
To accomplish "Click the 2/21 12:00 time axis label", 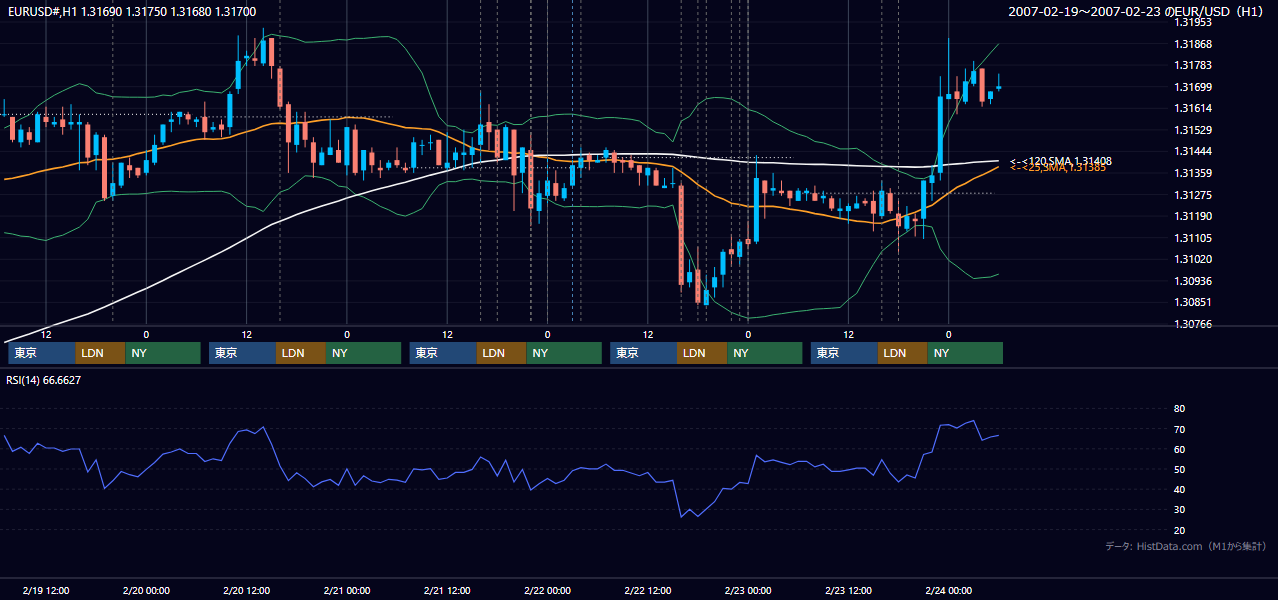I will 447,590.
